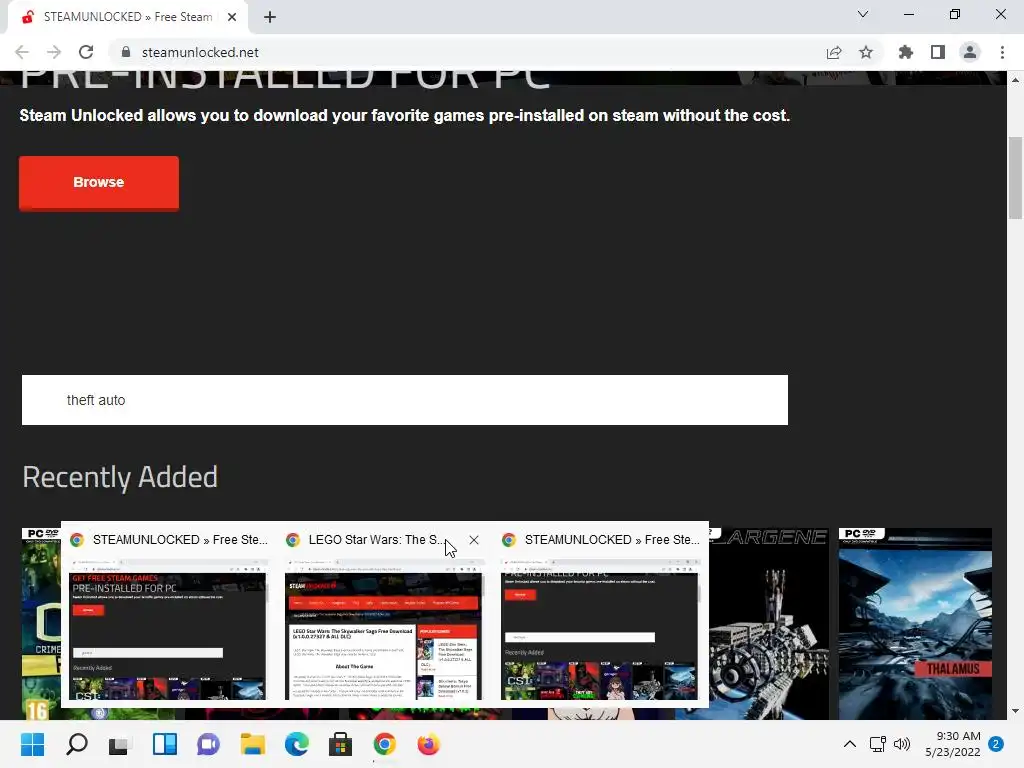View site security lock info
Screen dimensions: 1024x768
click(x=126, y=52)
